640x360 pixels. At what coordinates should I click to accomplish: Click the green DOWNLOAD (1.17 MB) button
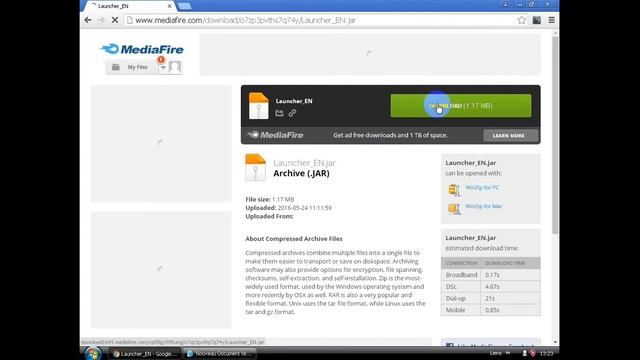click(x=461, y=106)
